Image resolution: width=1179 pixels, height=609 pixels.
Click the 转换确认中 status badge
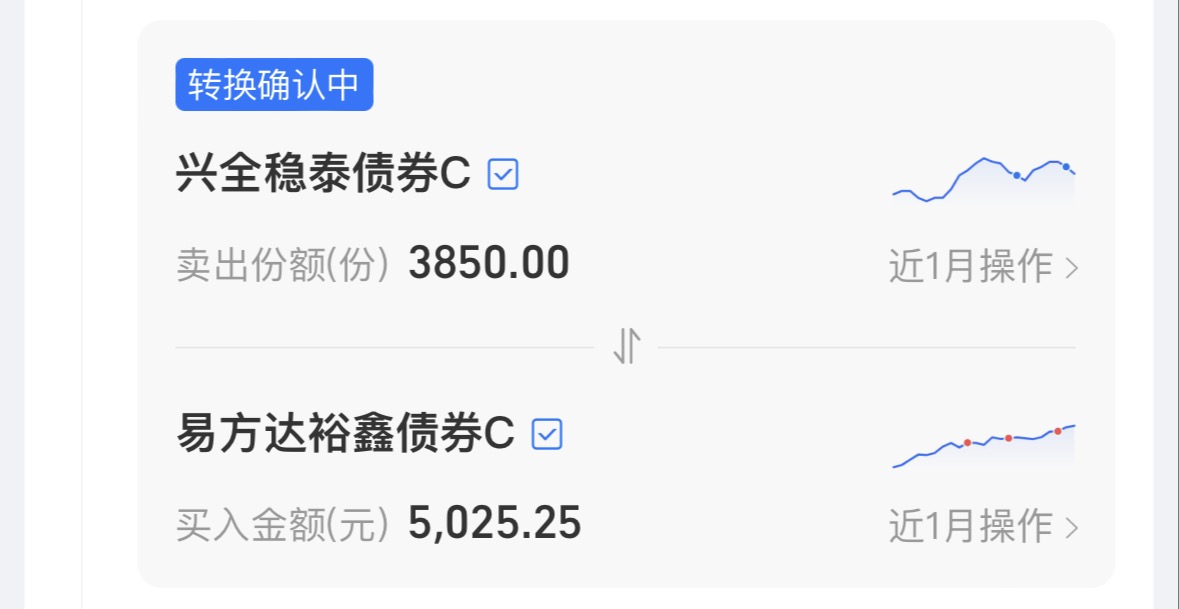point(274,85)
